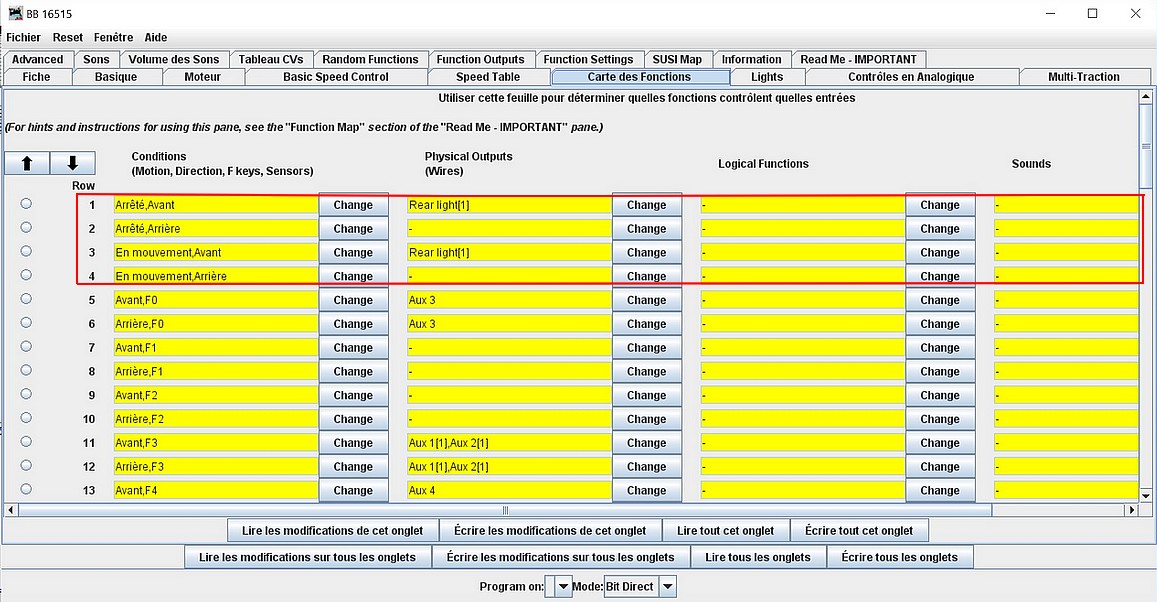Screen dimensions: 1157x602
Task: Select the radio button for row 12
Action: [x=27, y=465]
